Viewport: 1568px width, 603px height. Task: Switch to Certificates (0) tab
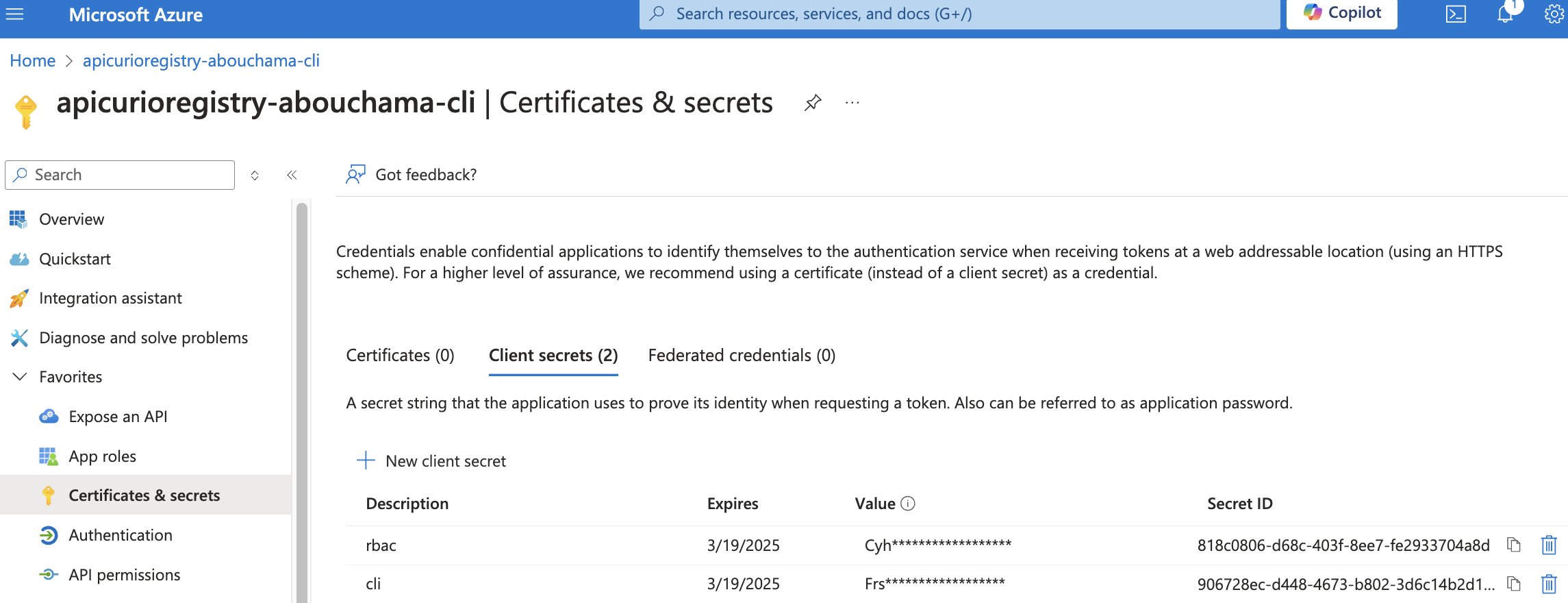[400, 355]
